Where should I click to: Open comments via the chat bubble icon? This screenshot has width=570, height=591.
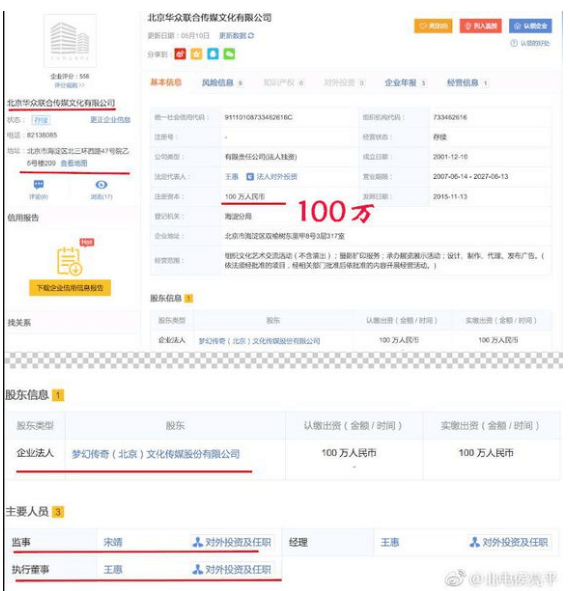tap(39, 184)
